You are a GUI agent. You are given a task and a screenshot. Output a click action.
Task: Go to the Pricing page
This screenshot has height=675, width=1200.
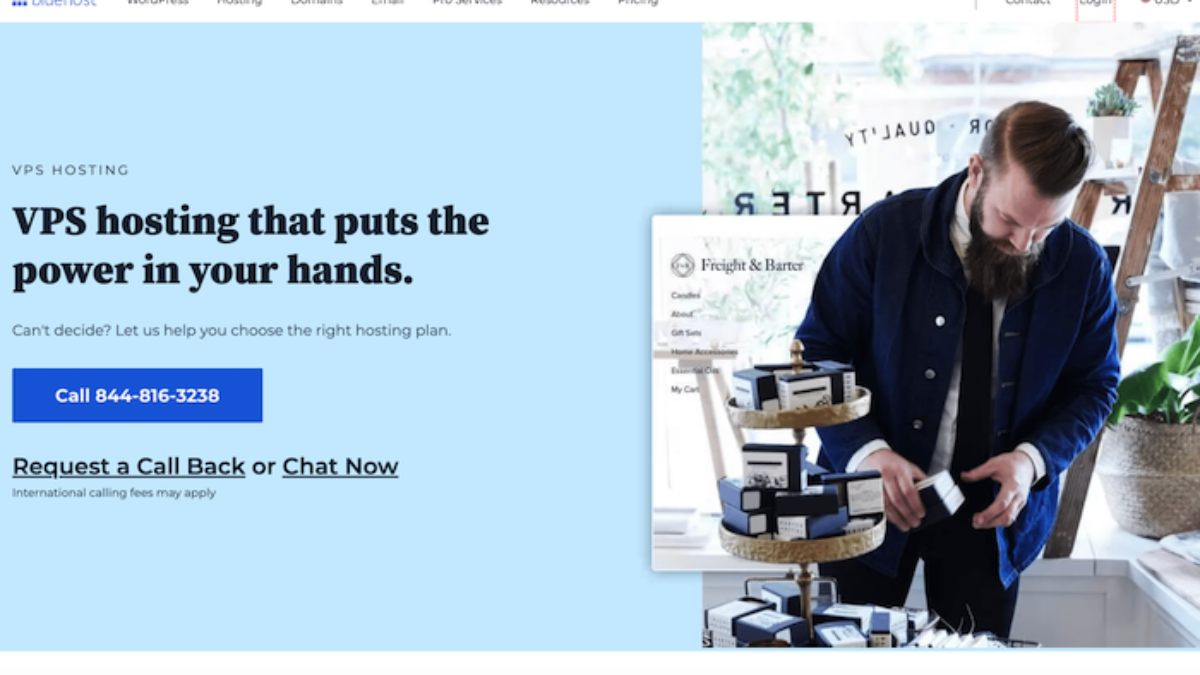click(x=638, y=3)
